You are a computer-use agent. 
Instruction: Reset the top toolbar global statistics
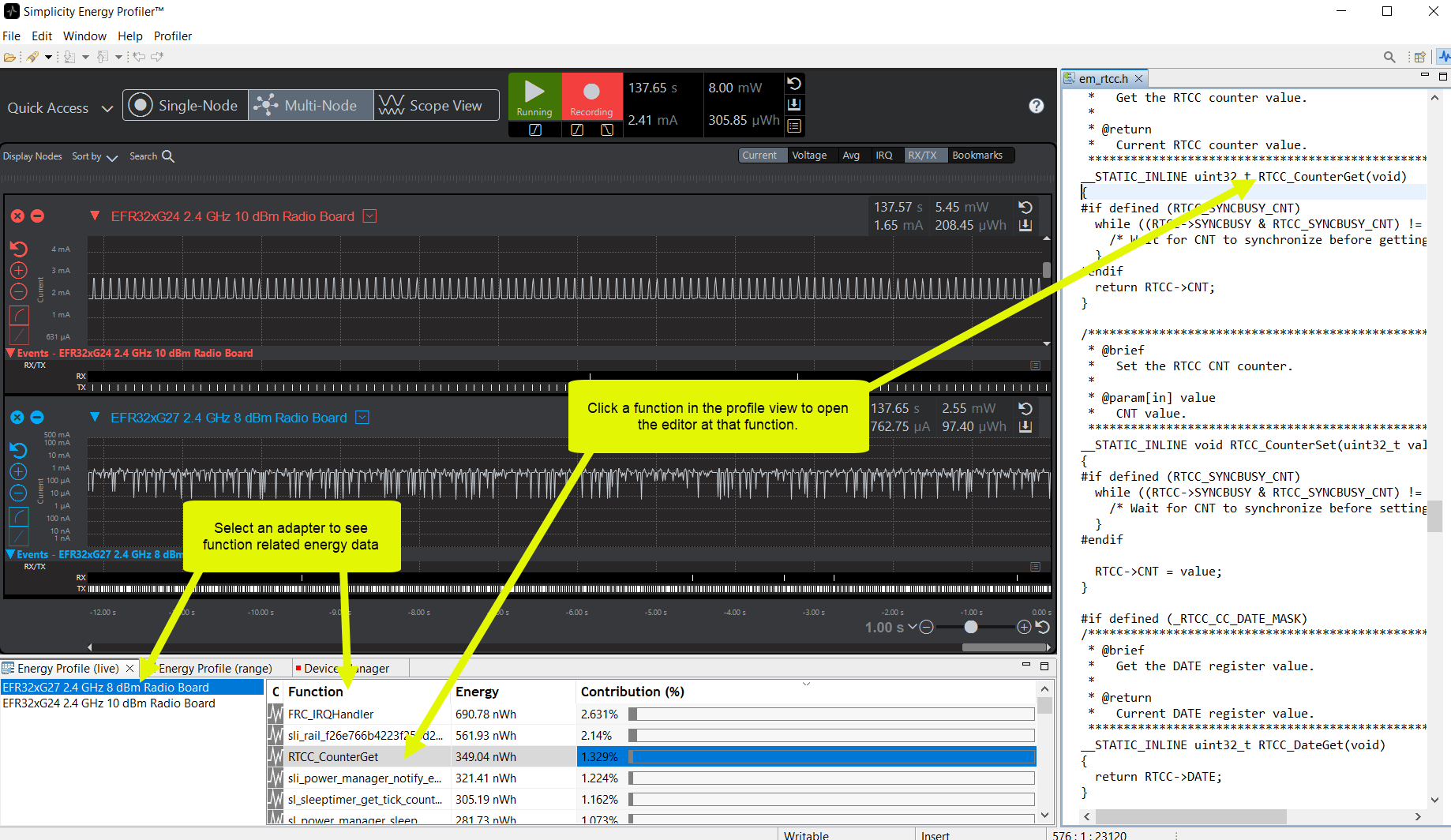(794, 84)
